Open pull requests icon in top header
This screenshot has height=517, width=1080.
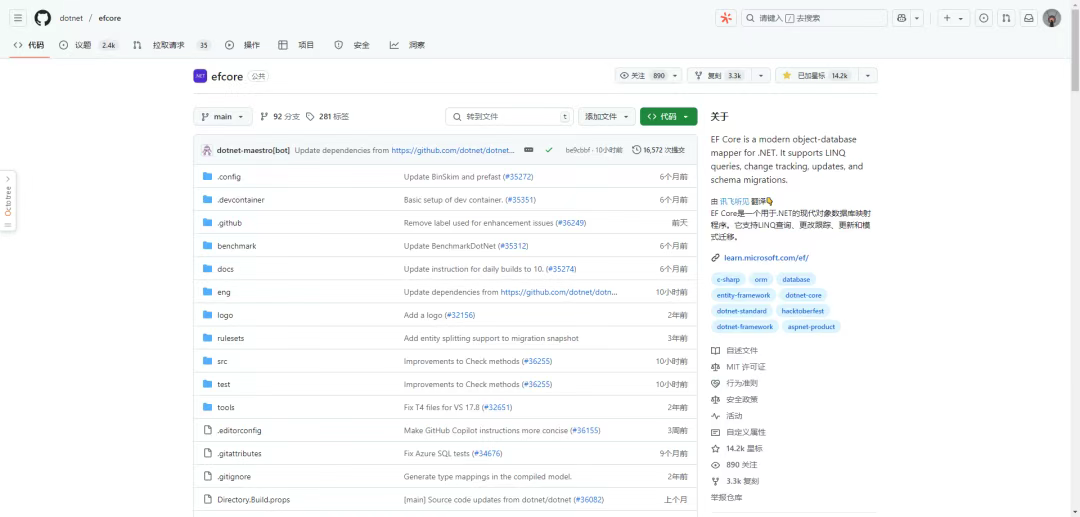tap(1006, 18)
